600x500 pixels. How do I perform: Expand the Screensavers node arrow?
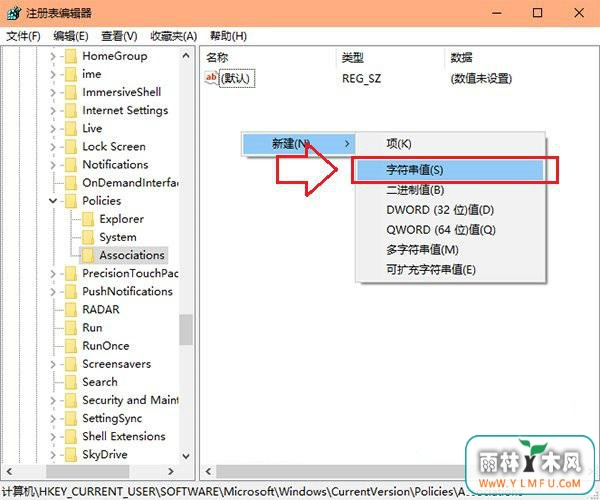(x=53, y=365)
